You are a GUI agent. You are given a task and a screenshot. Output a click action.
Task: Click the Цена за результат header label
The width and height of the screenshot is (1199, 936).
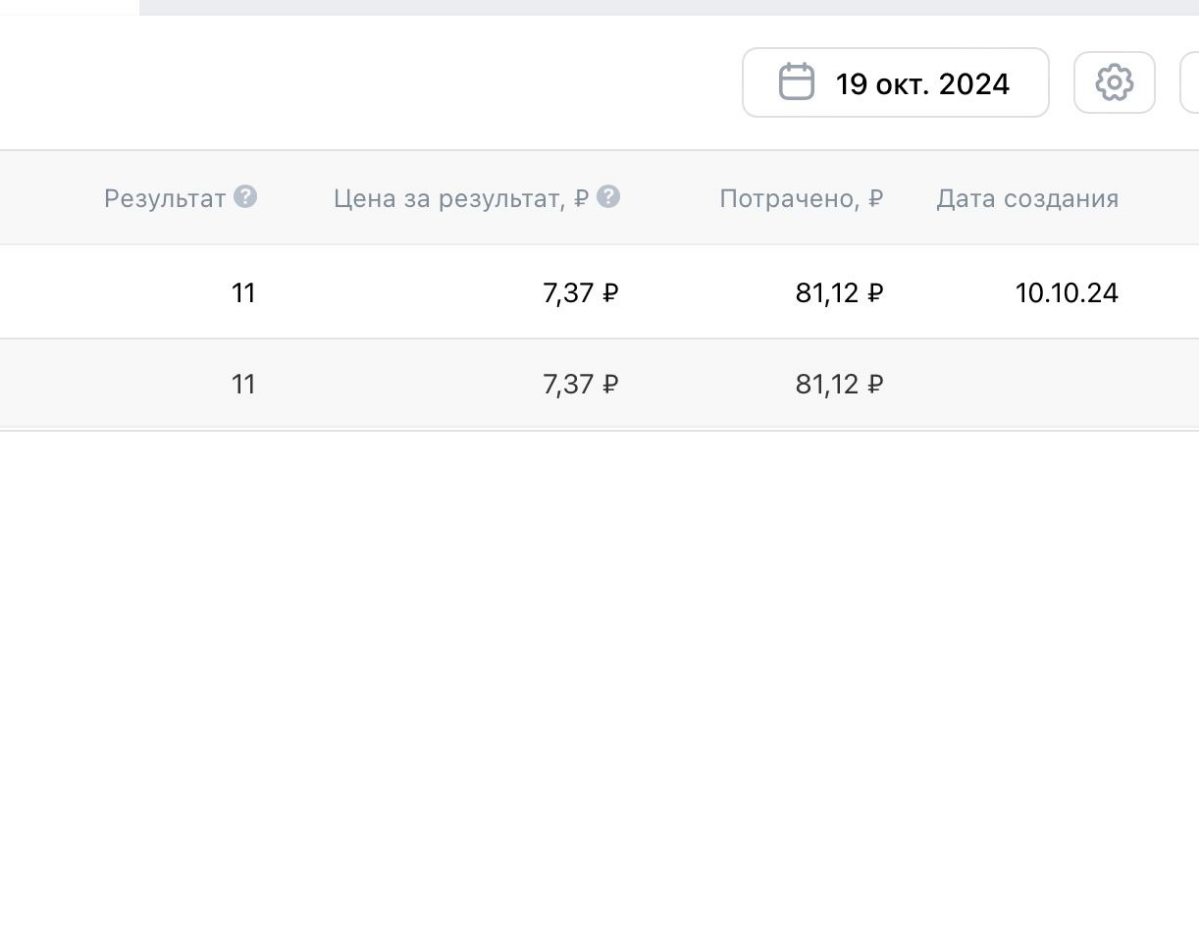[460, 198]
